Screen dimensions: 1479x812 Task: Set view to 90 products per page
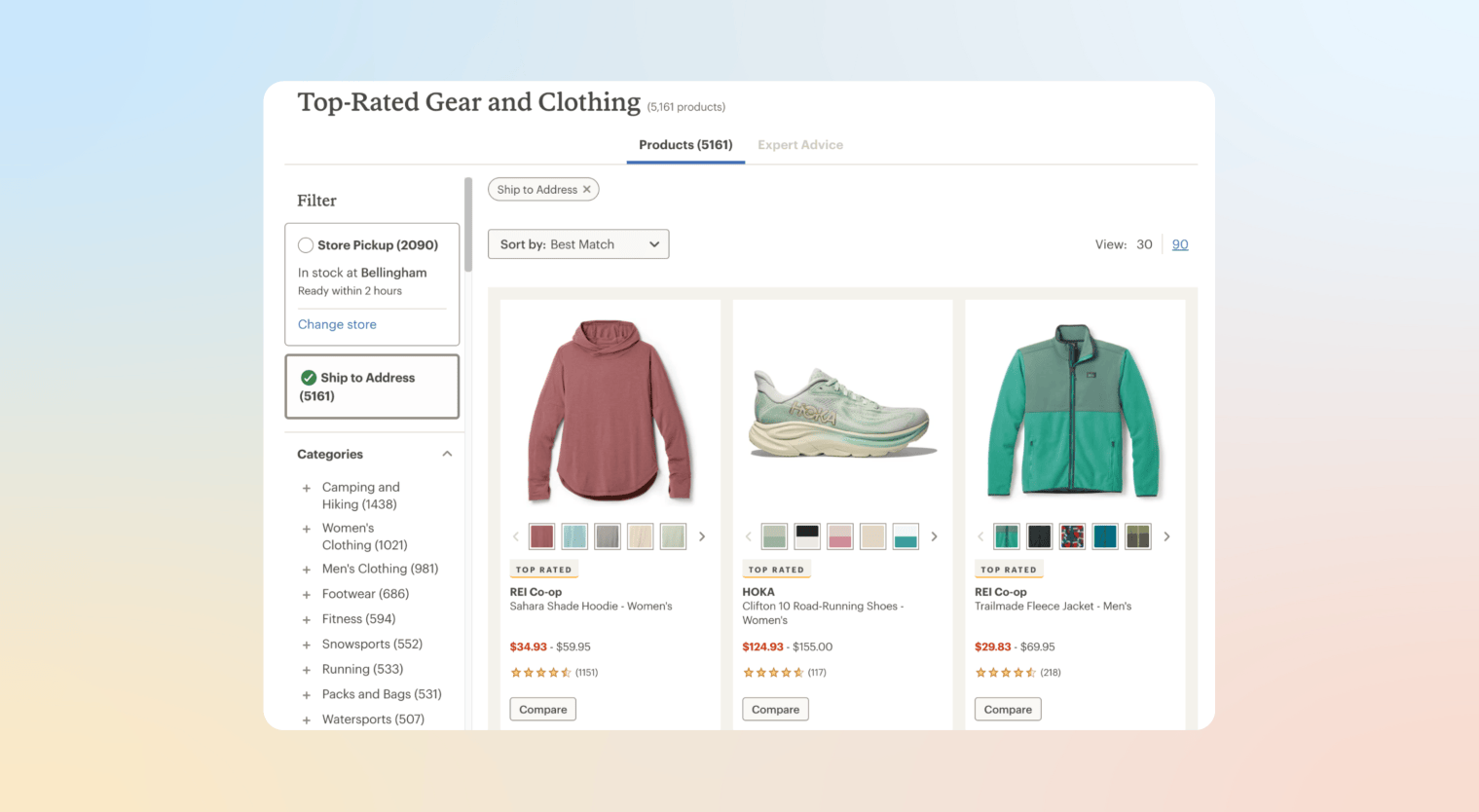[1180, 244]
